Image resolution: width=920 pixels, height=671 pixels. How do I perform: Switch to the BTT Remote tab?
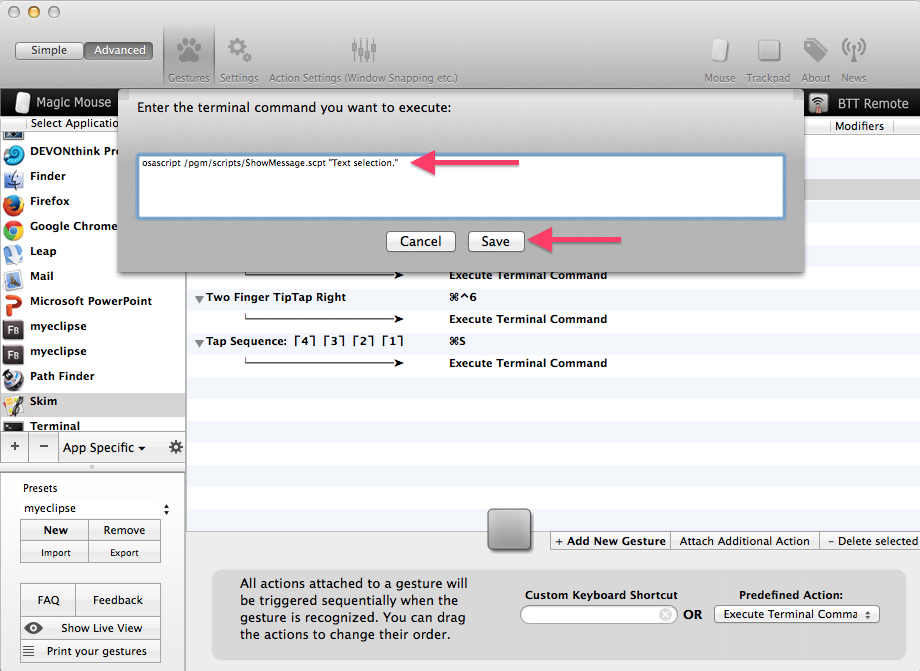[x=859, y=103]
